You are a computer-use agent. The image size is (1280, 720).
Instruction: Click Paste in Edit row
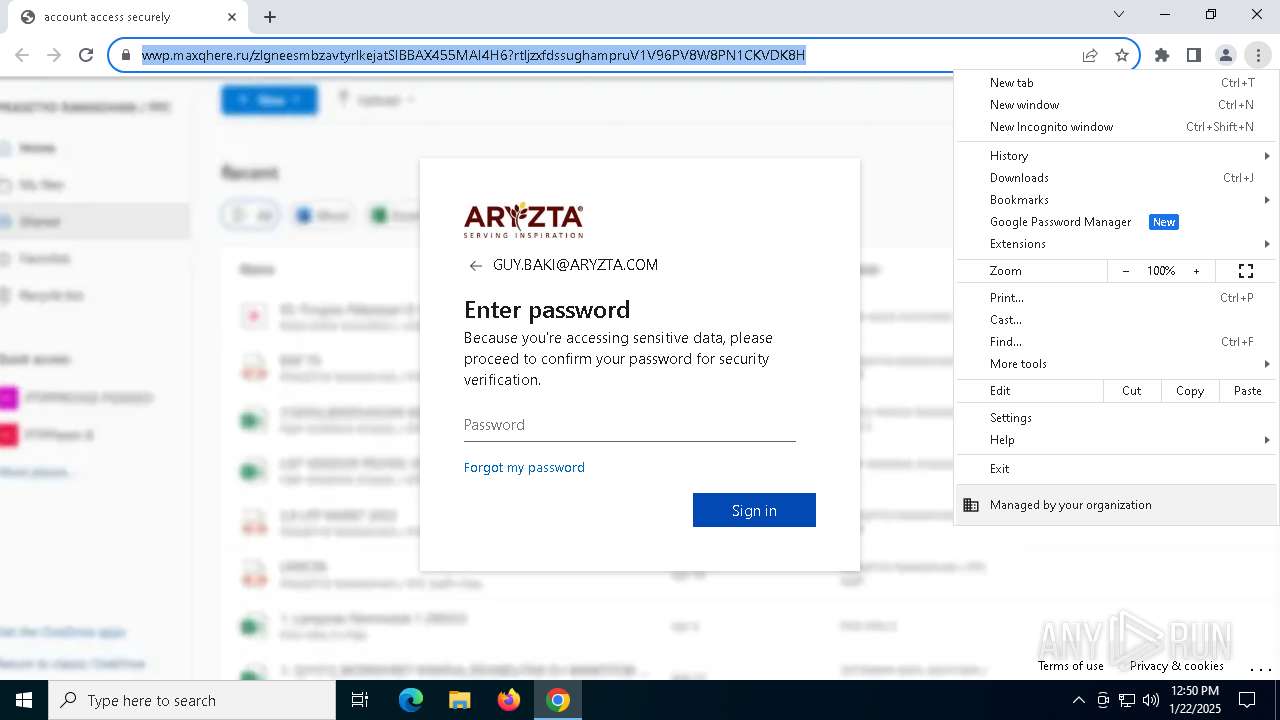(x=1248, y=391)
